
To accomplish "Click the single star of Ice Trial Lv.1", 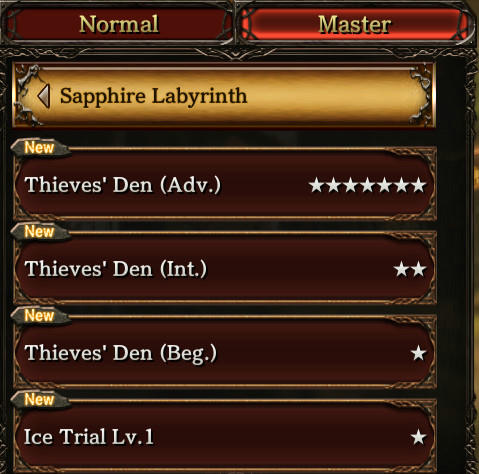I will click(x=418, y=437).
